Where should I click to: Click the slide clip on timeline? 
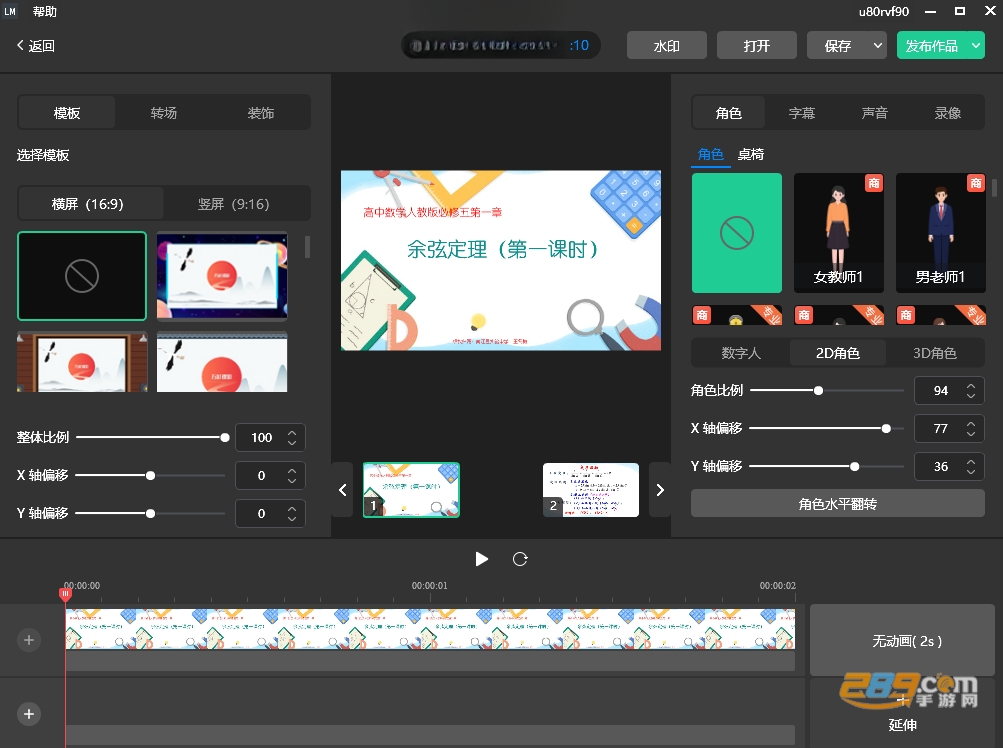click(x=430, y=628)
